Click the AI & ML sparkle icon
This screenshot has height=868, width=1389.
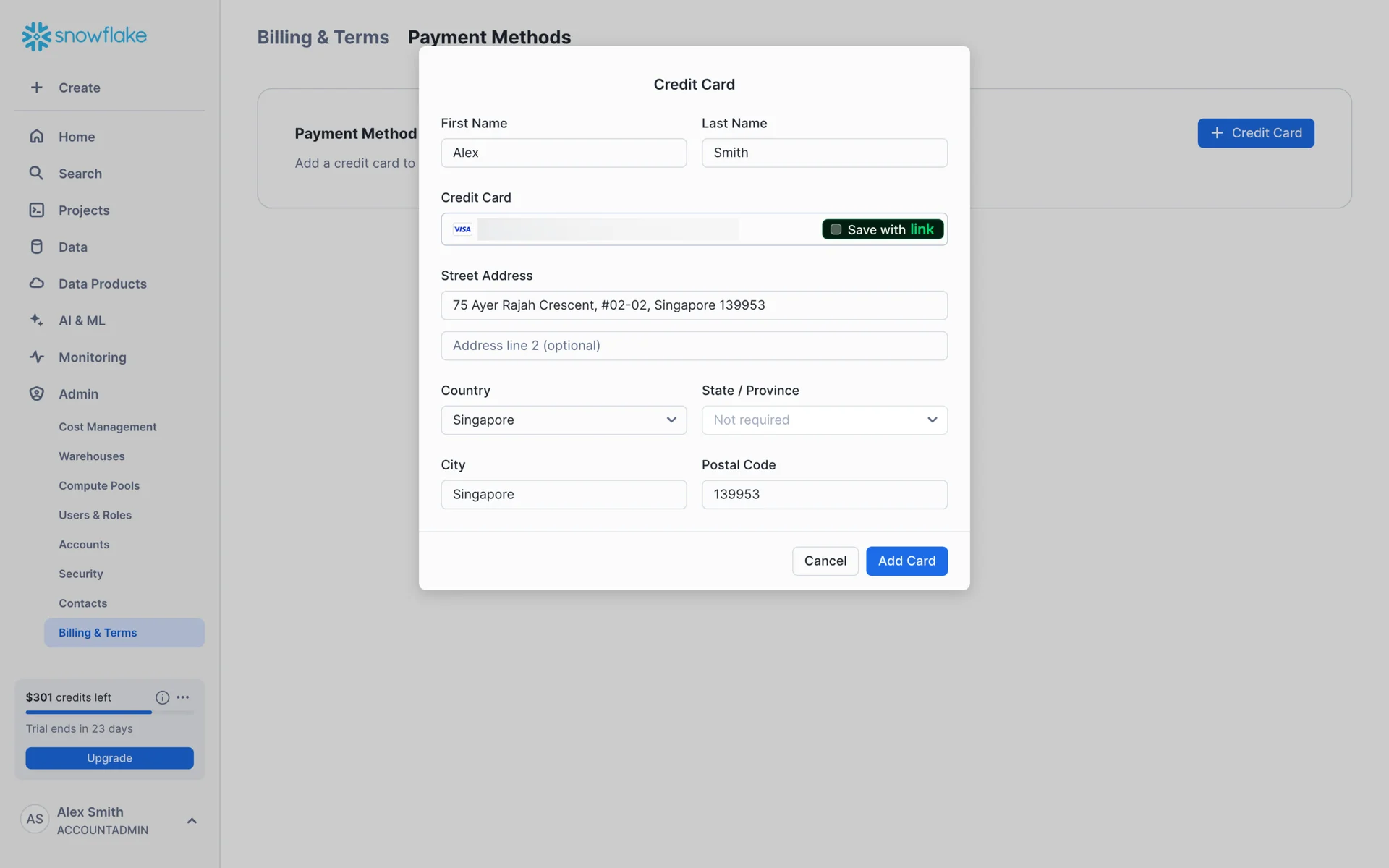click(37, 320)
